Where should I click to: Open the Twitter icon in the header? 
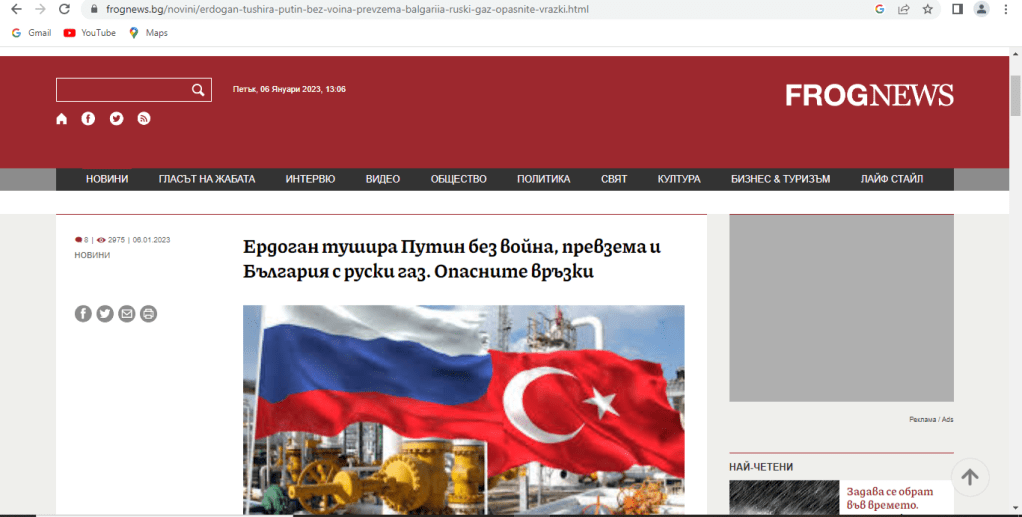click(x=116, y=119)
